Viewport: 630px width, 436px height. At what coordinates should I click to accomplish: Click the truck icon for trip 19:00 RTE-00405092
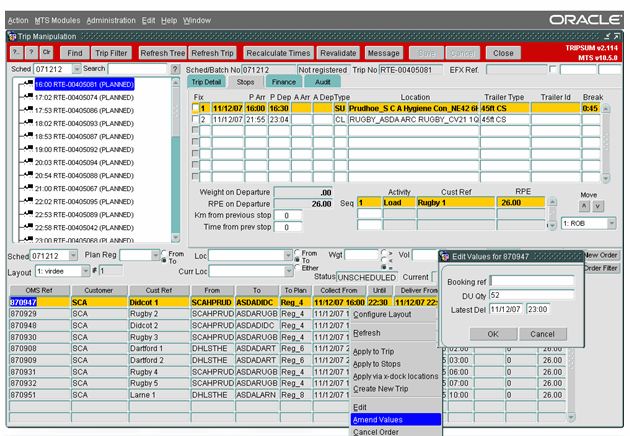28,149
